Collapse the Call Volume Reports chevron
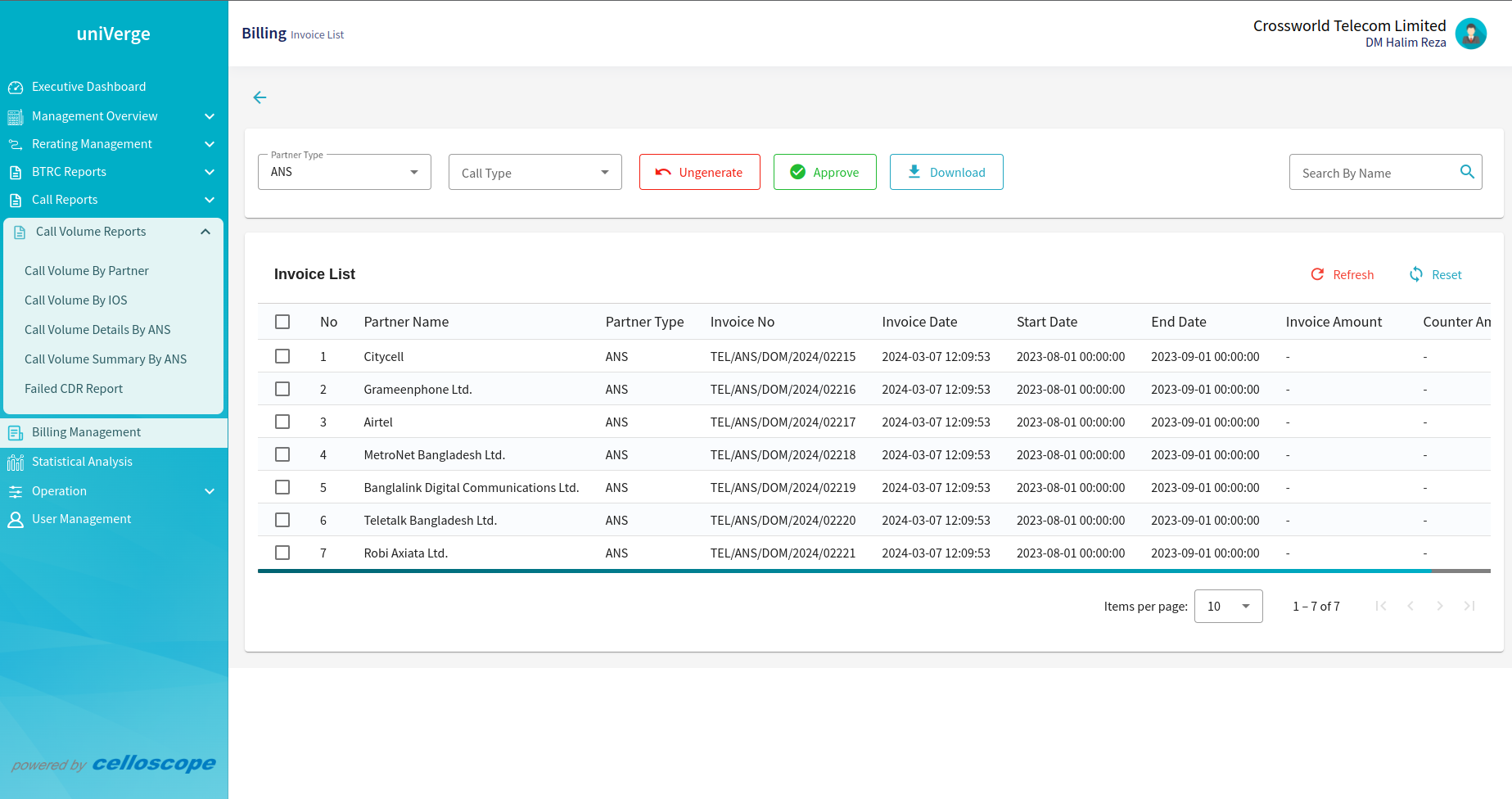The height and width of the screenshot is (799, 1512). coord(205,232)
